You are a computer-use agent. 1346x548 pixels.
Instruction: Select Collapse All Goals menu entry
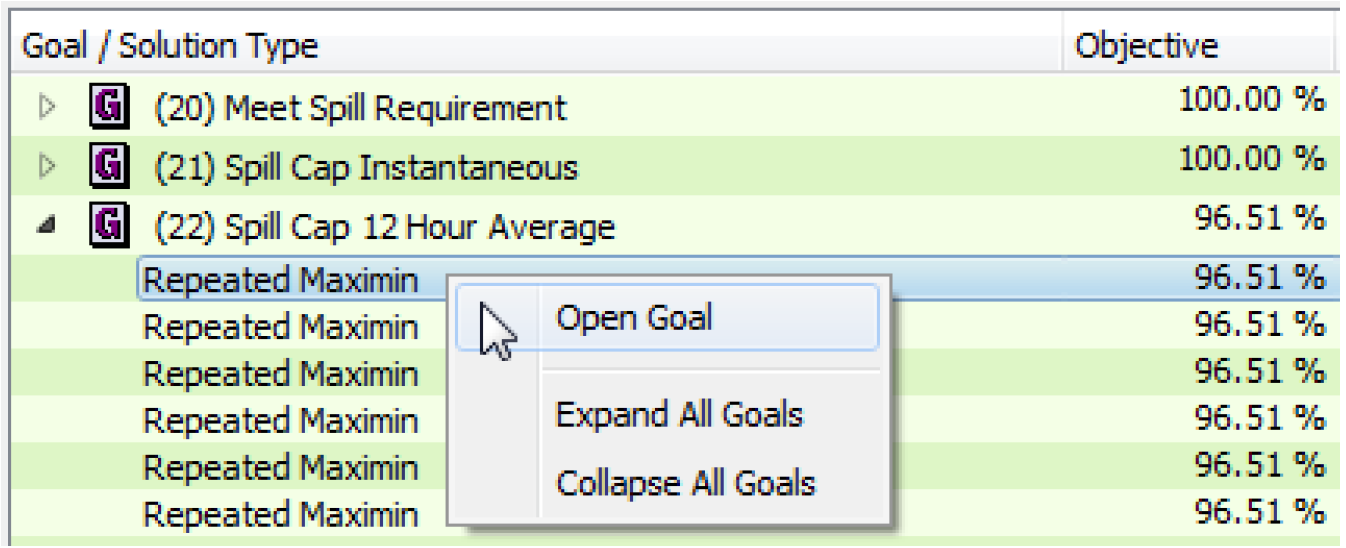click(x=685, y=484)
